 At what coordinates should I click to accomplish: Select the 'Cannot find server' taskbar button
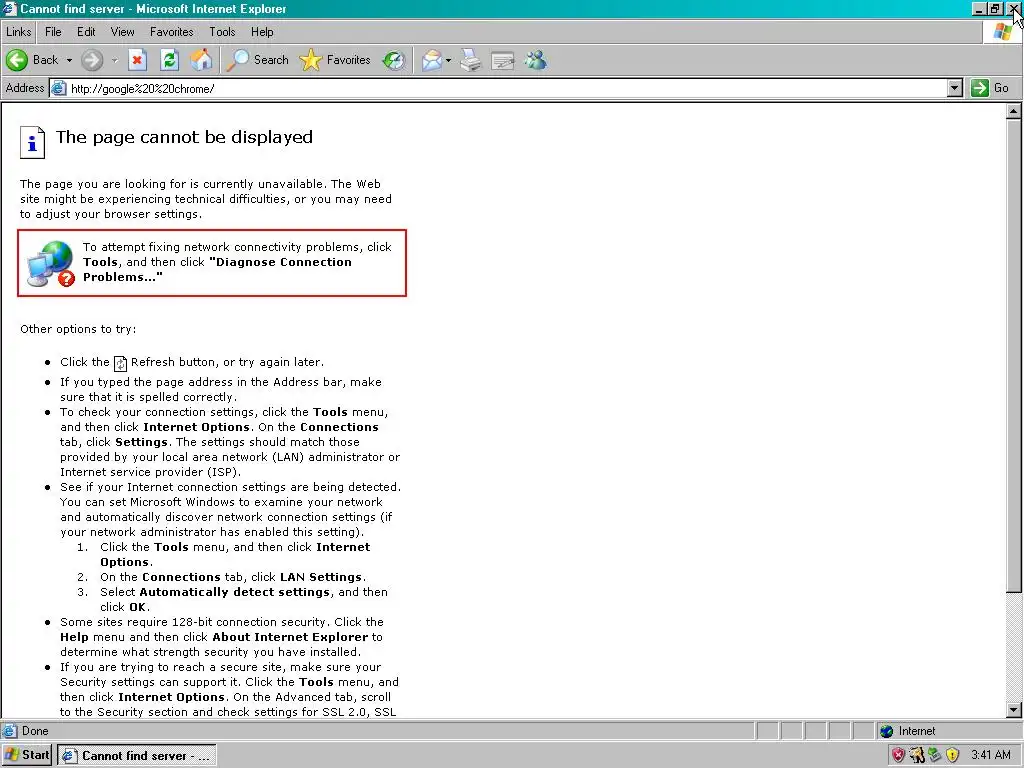(136, 756)
